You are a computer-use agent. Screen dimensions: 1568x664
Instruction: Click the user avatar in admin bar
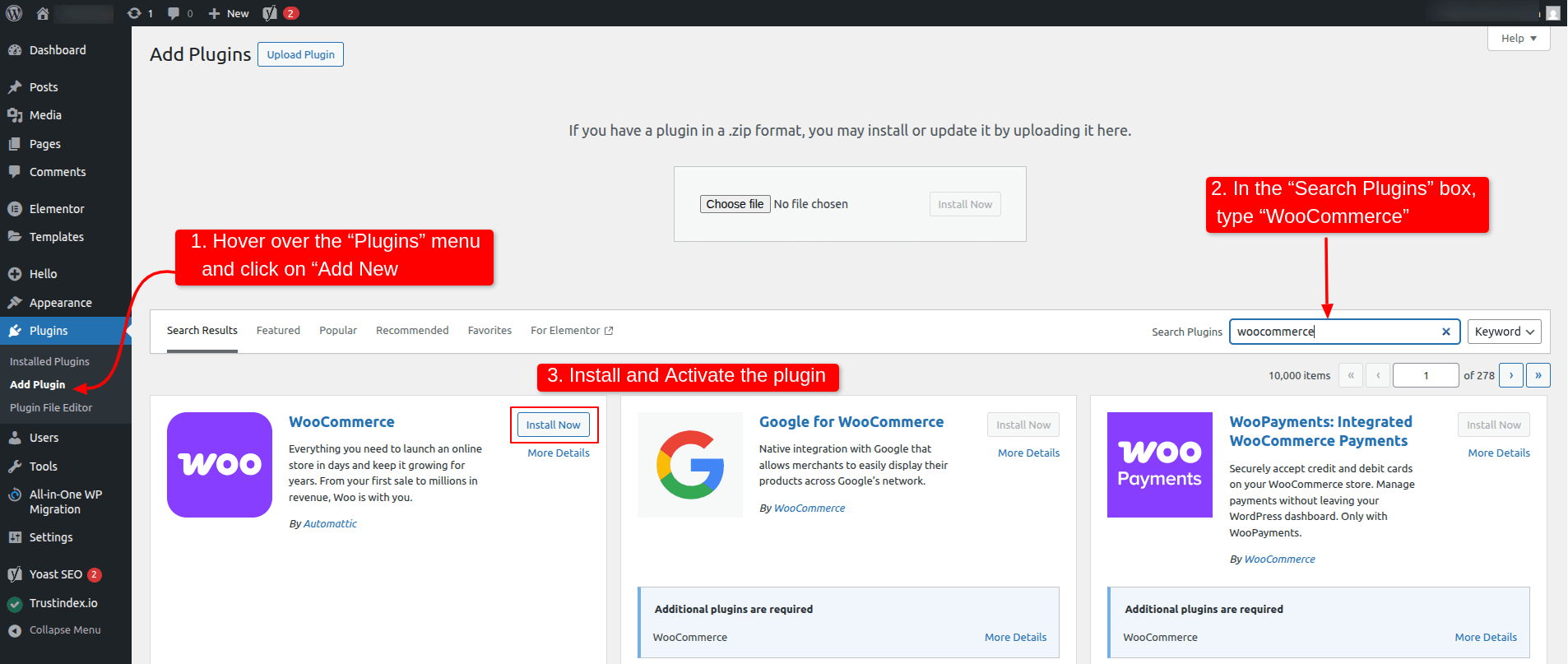tap(1553, 13)
